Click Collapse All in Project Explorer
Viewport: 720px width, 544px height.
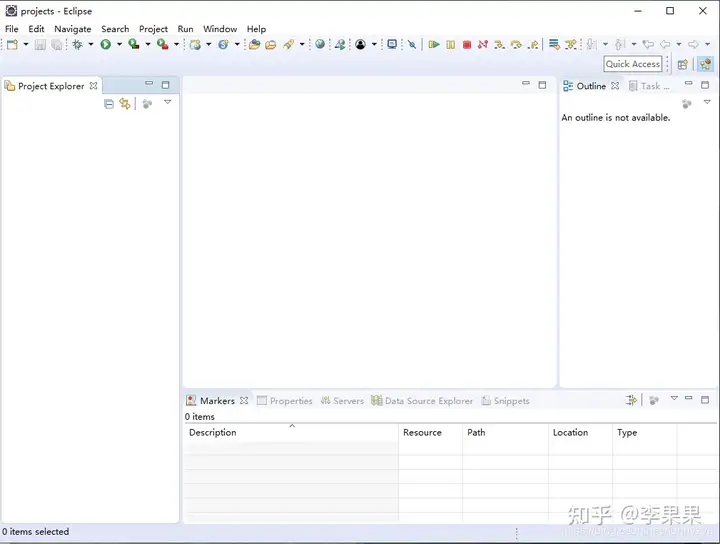[x=109, y=104]
